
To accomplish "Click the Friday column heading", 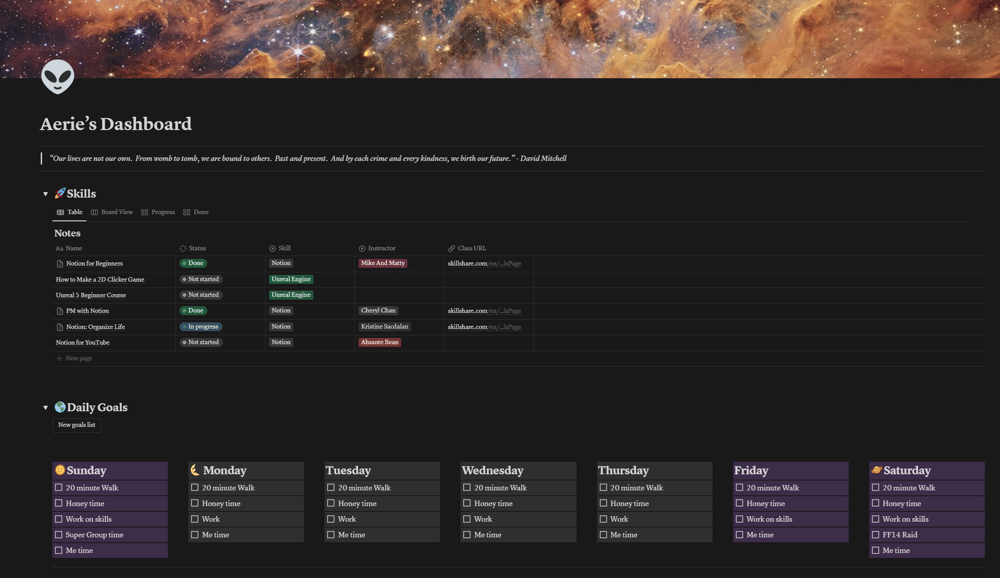I will [x=751, y=470].
